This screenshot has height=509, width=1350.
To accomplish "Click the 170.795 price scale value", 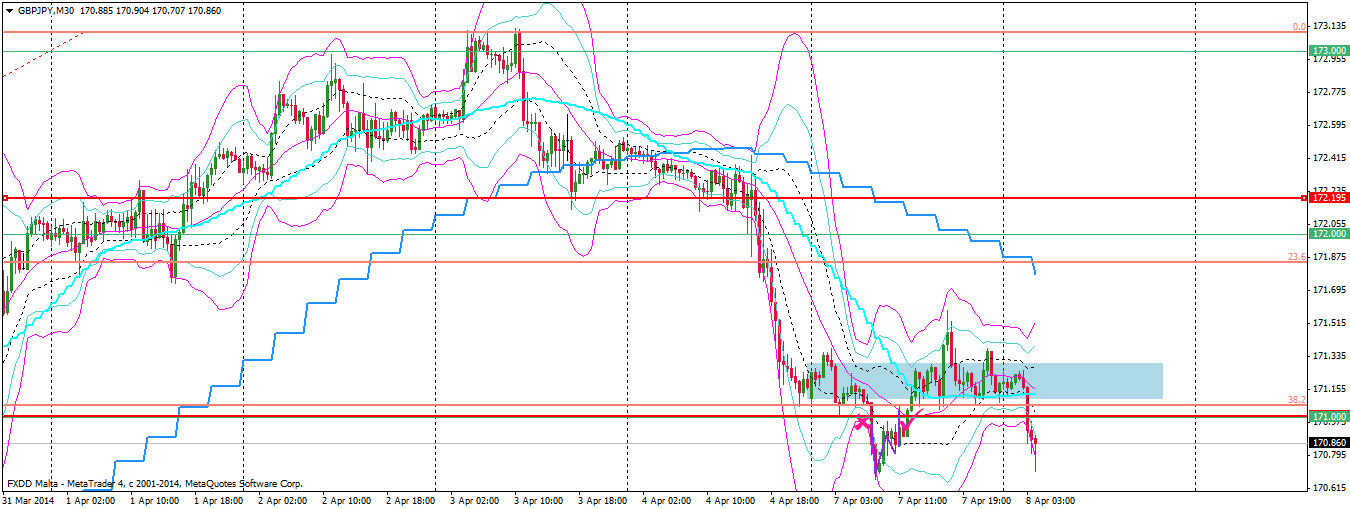I will pyautogui.click(x=1329, y=455).
